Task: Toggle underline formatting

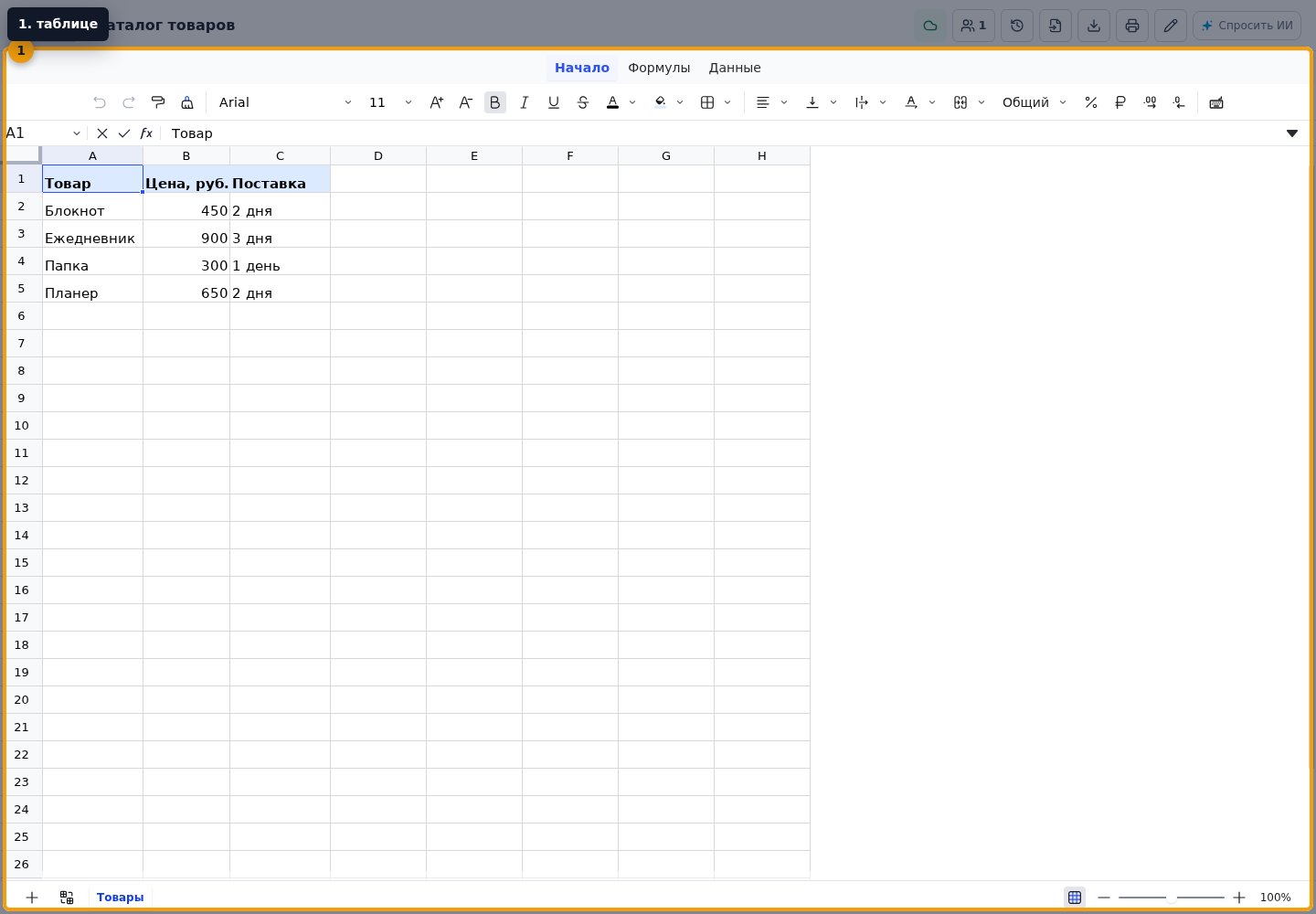Action: pos(554,102)
